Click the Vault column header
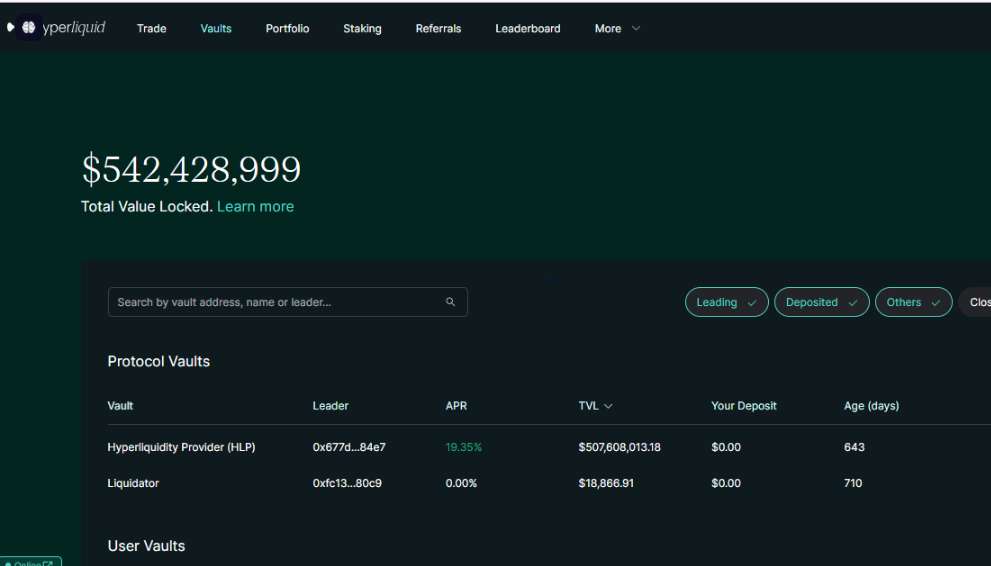The width and height of the screenshot is (991, 566). point(120,406)
